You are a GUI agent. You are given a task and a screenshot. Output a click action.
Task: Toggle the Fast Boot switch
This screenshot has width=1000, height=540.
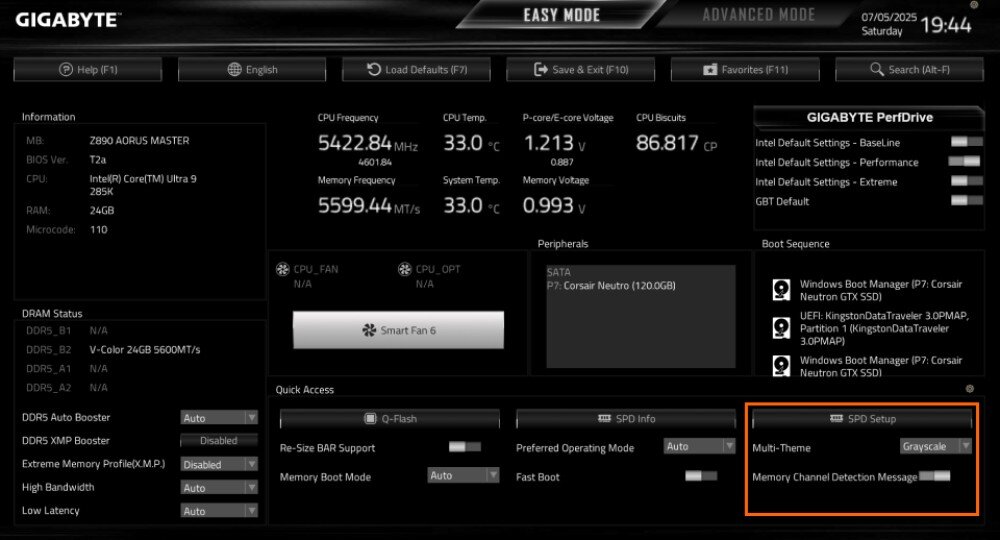[701, 476]
